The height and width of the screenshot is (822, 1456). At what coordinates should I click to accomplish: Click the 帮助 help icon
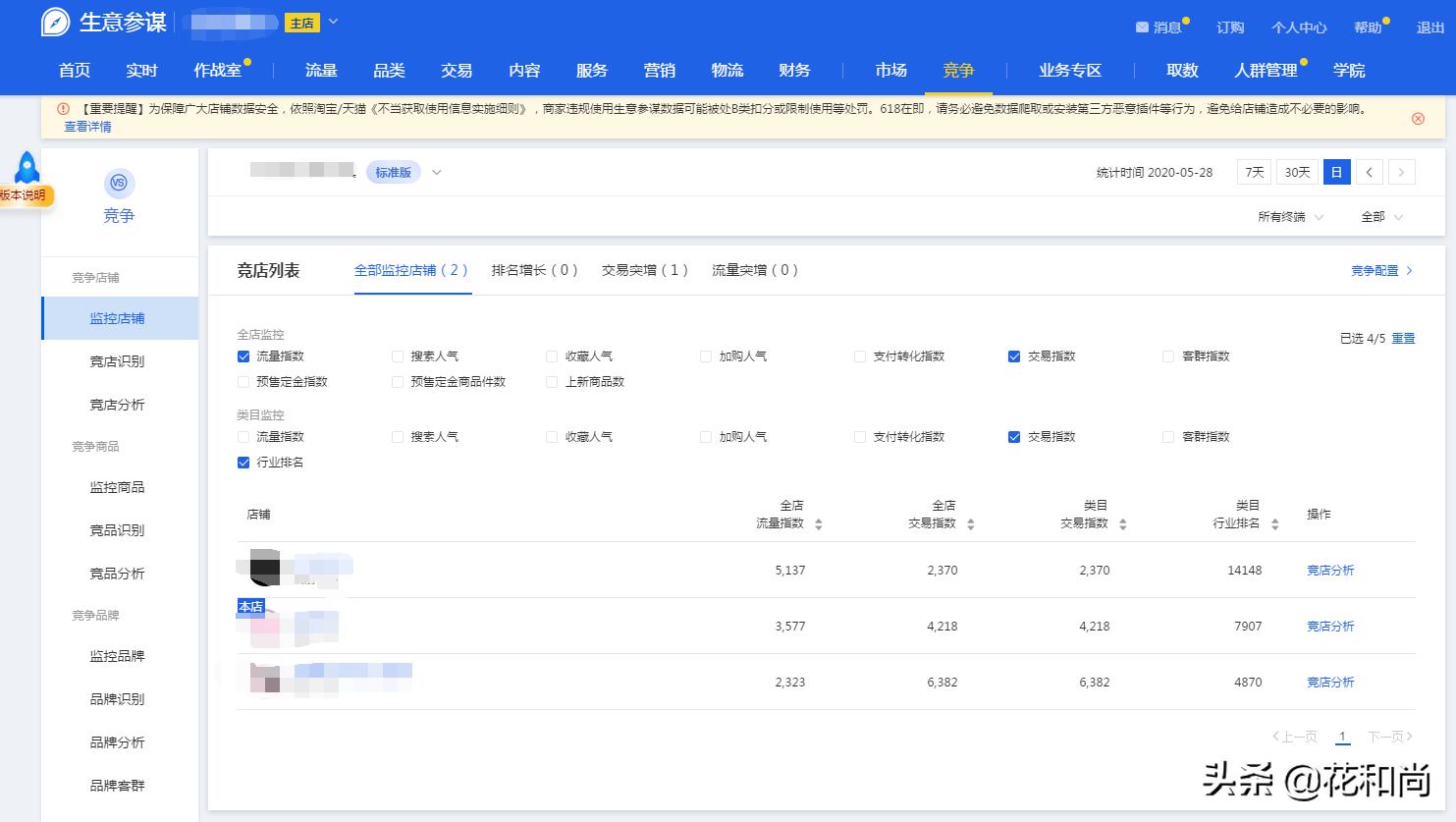click(1367, 27)
